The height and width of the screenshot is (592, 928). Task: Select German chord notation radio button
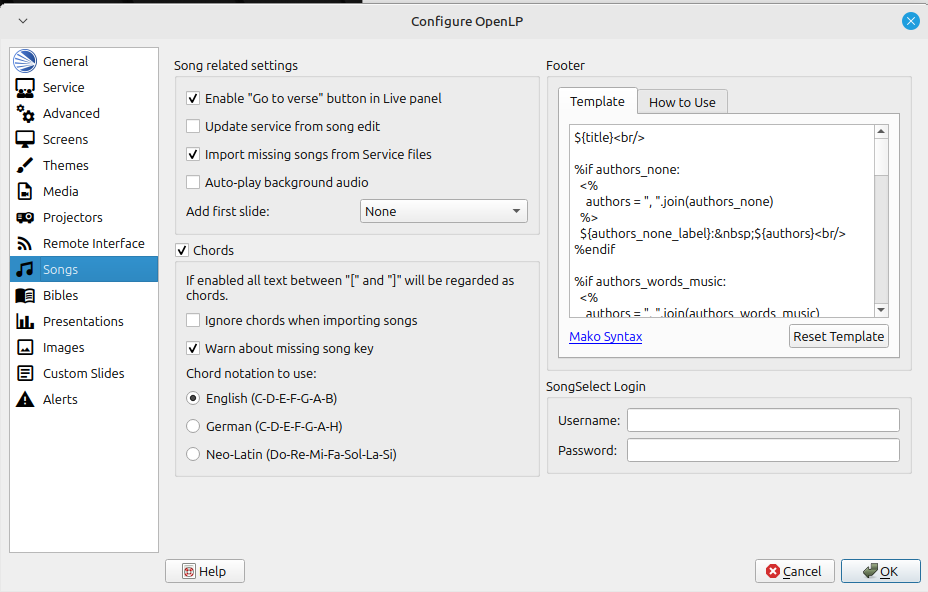pos(193,426)
